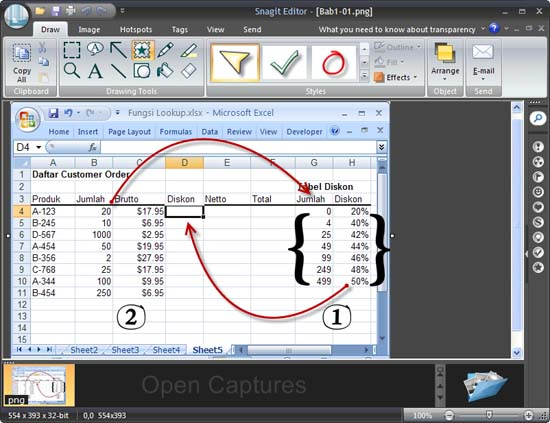This screenshot has height=423, width=550.
Task: Open the dropdown arrow beside transparency tip
Action: click(483, 28)
